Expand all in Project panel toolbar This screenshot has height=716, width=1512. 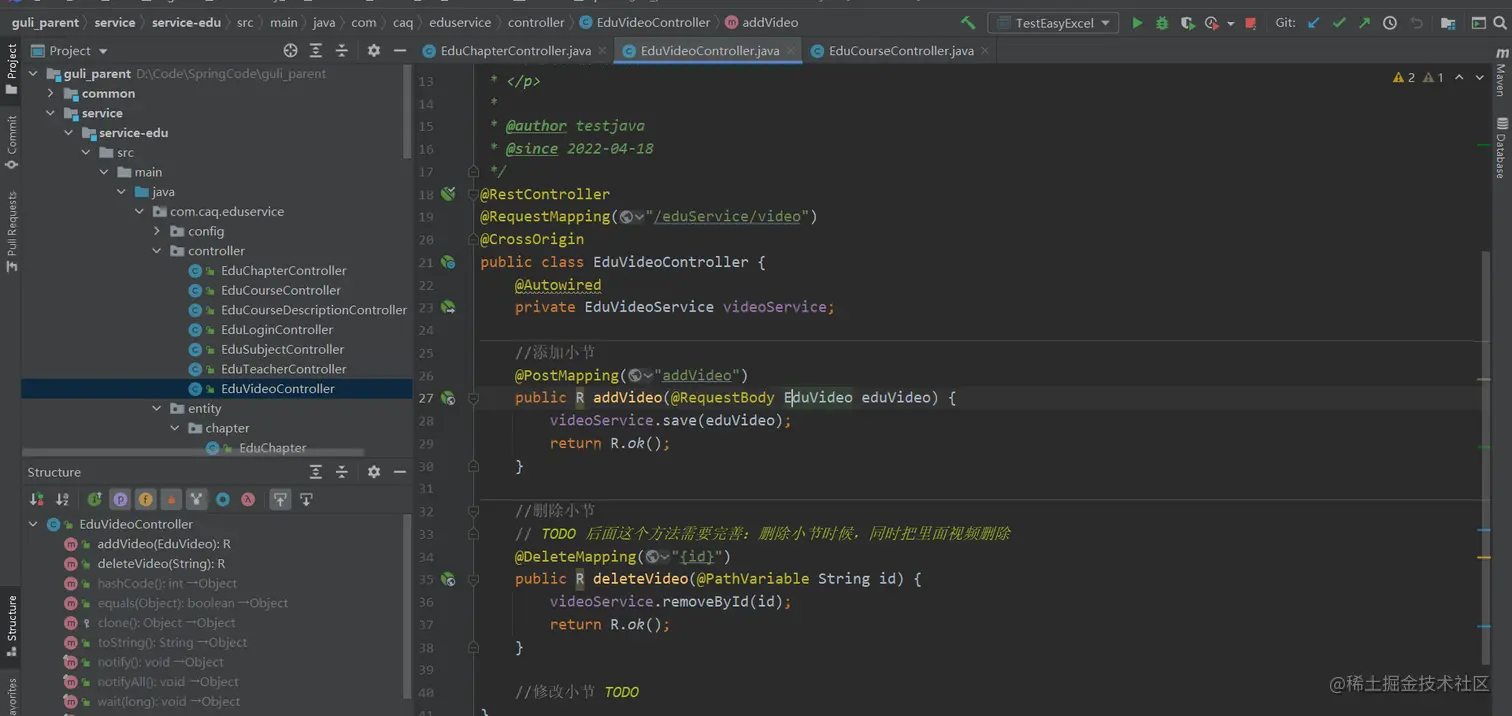click(x=316, y=50)
